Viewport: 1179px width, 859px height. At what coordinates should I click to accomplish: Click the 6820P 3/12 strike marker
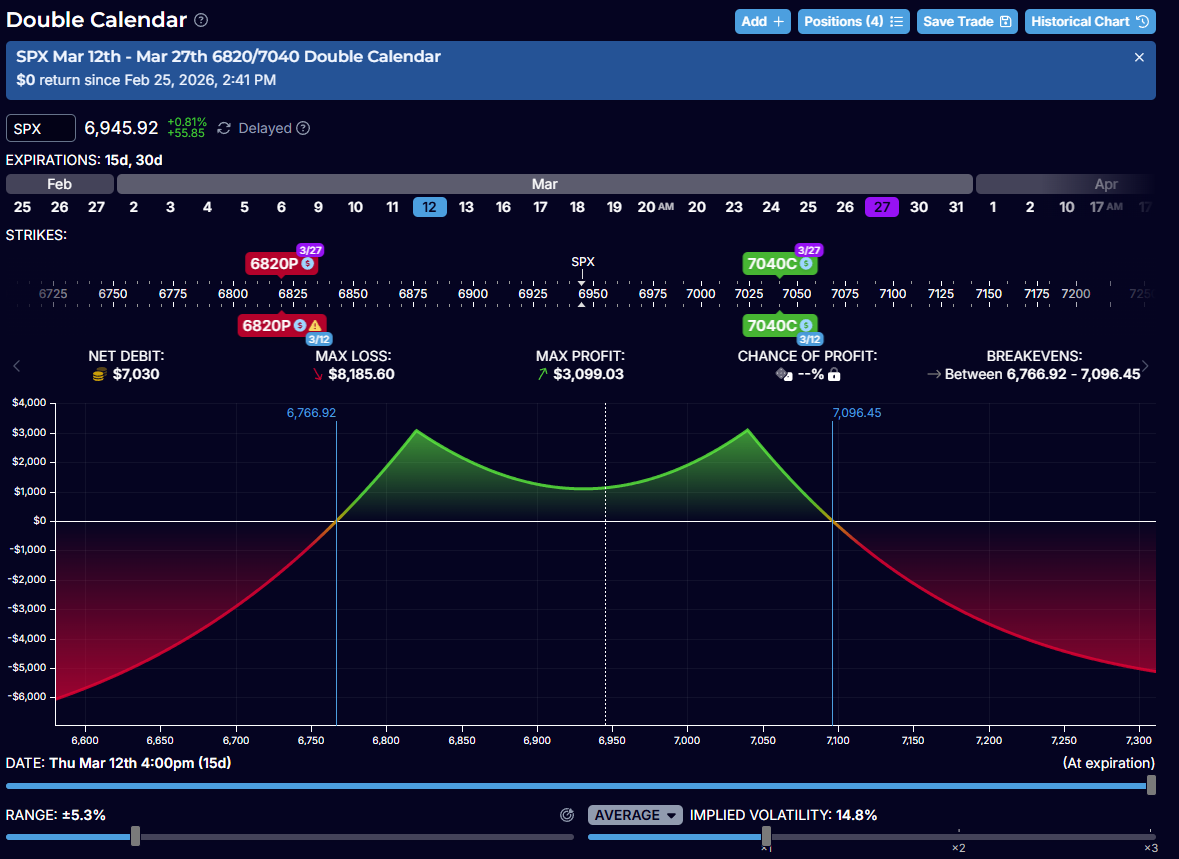point(282,326)
